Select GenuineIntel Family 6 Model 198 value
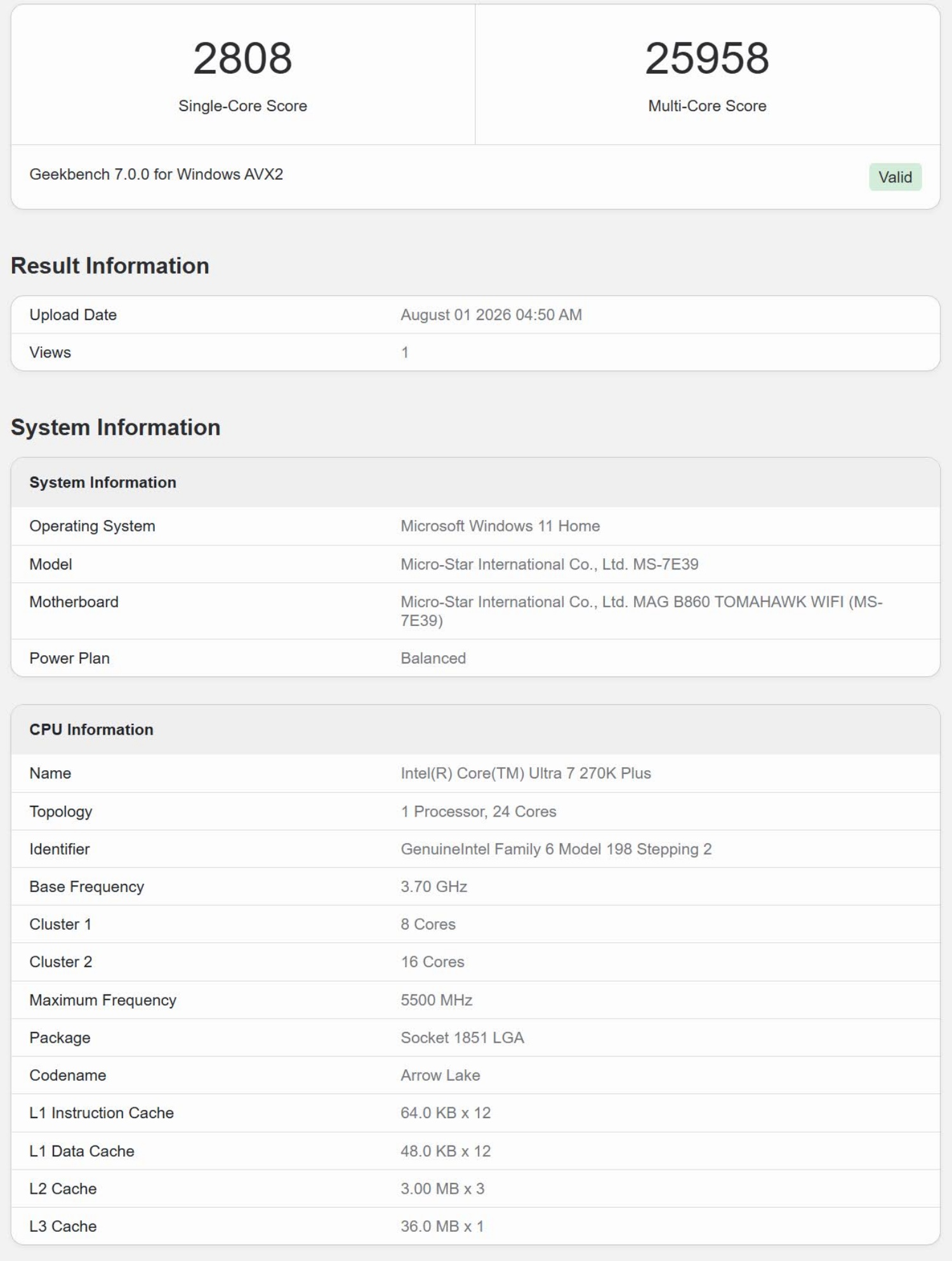The width and height of the screenshot is (952, 1261). [x=556, y=849]
